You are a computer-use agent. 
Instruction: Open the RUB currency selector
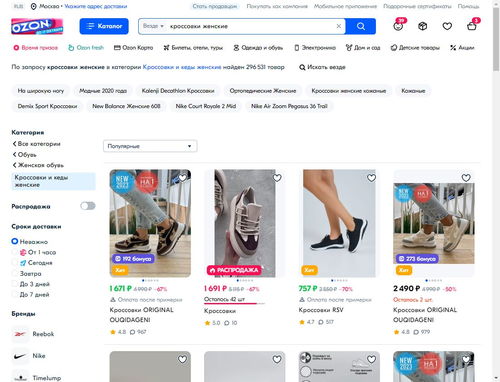click(19, 6)
